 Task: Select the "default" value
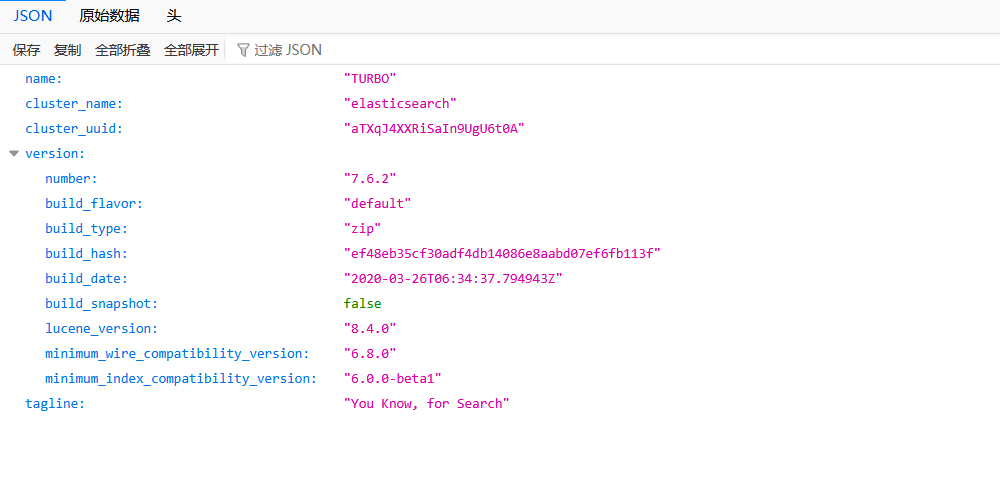378,204
